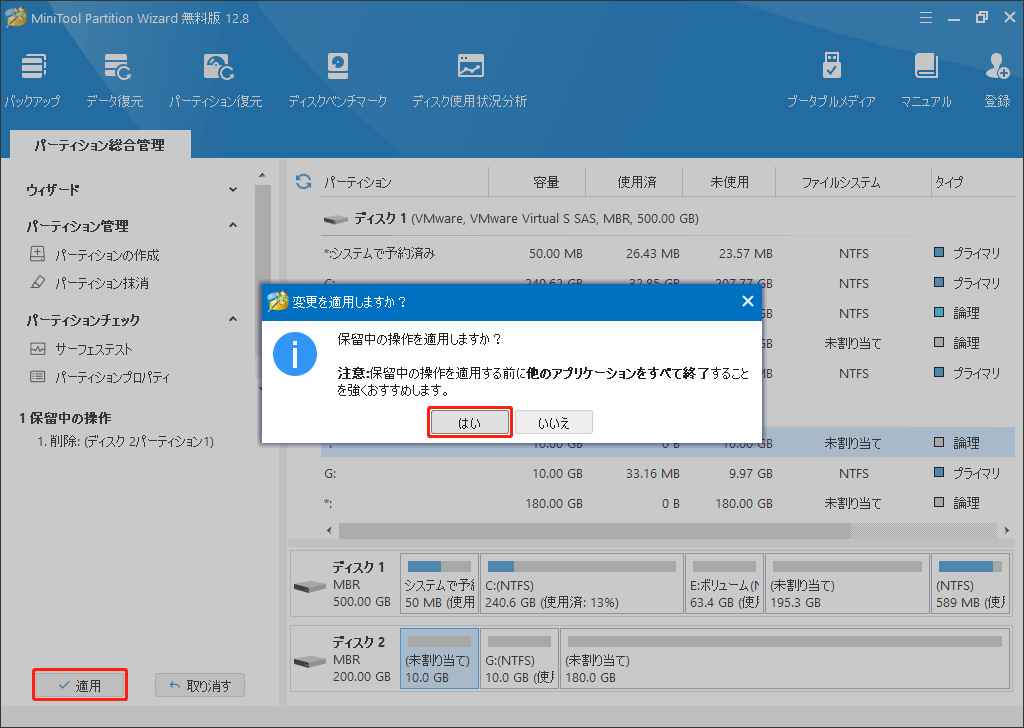Click No (いいえ) in the dialog
The width and height of the screenshot is (1024, 728).
554,422
